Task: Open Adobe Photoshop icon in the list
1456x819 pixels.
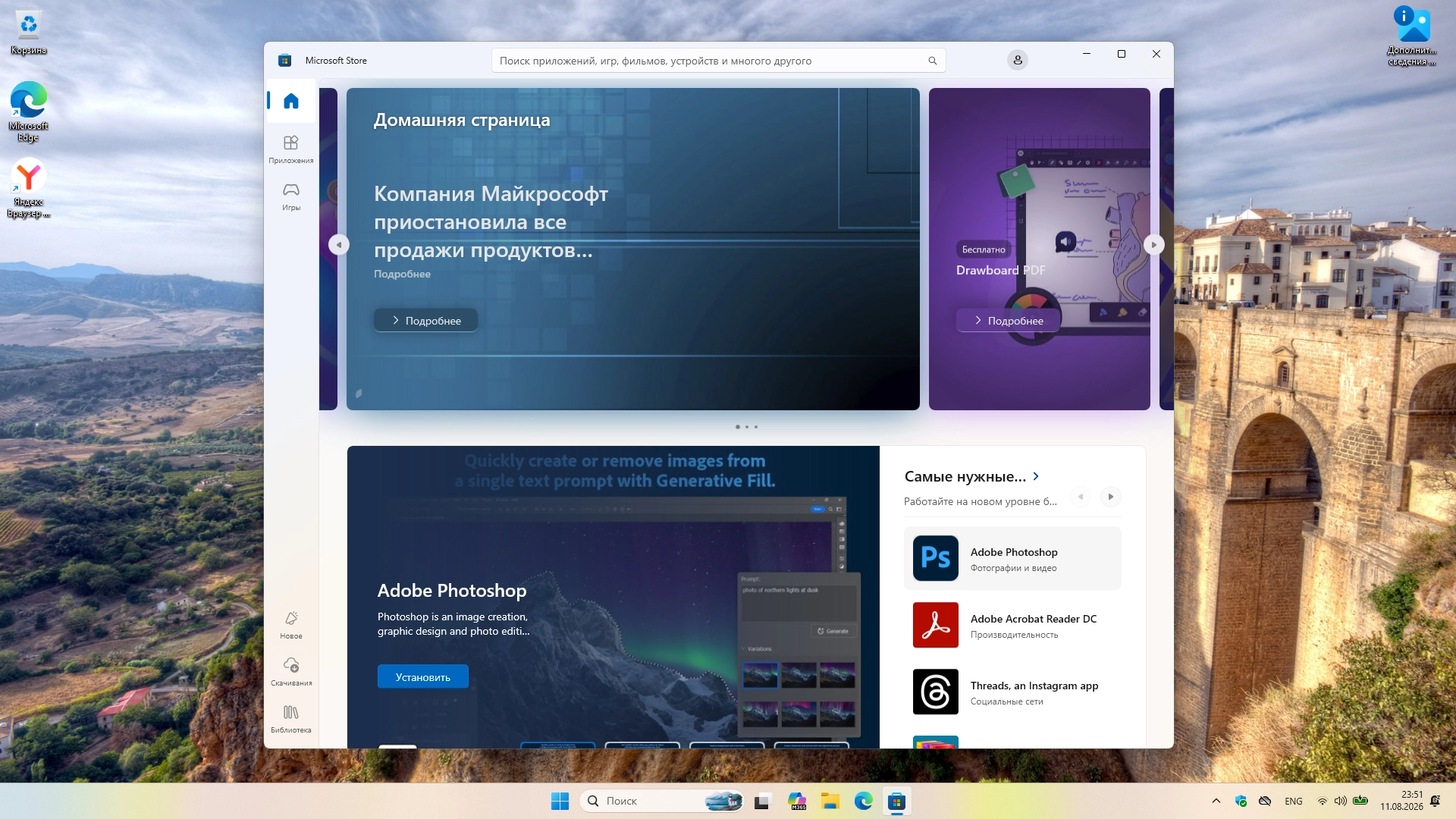Action: pyautogui.click(x=936, y=558)
